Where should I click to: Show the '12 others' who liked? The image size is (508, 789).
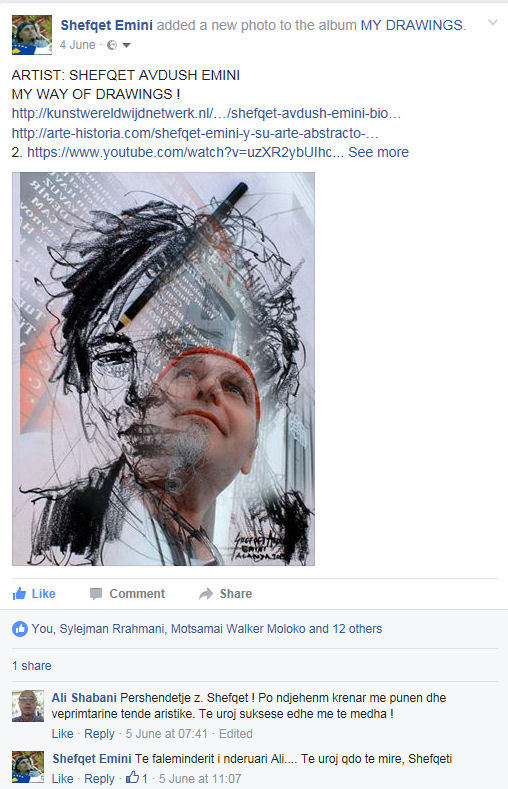pyautogui.click(x=357, y=629)
